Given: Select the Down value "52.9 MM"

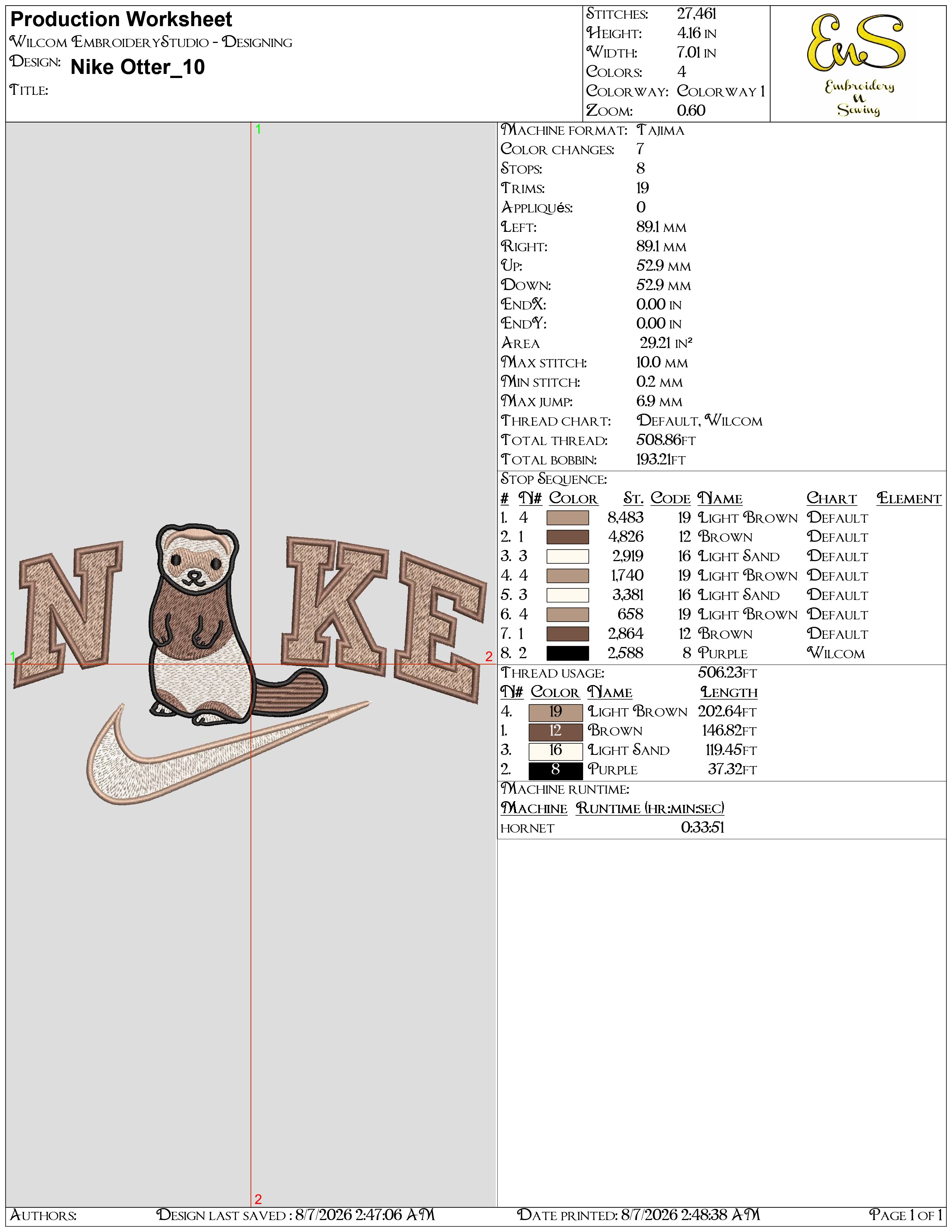Looking at the screenshot, I should point(663,286).
